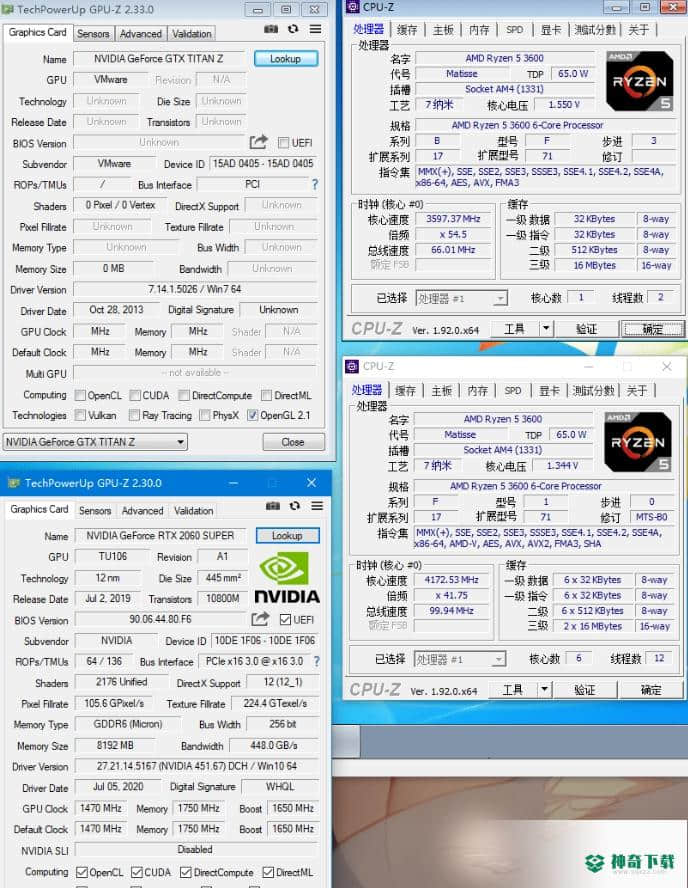Open the SPD tab in upper CPU-Z
This screenshot has width=688, height=888.
coord(514,29)
